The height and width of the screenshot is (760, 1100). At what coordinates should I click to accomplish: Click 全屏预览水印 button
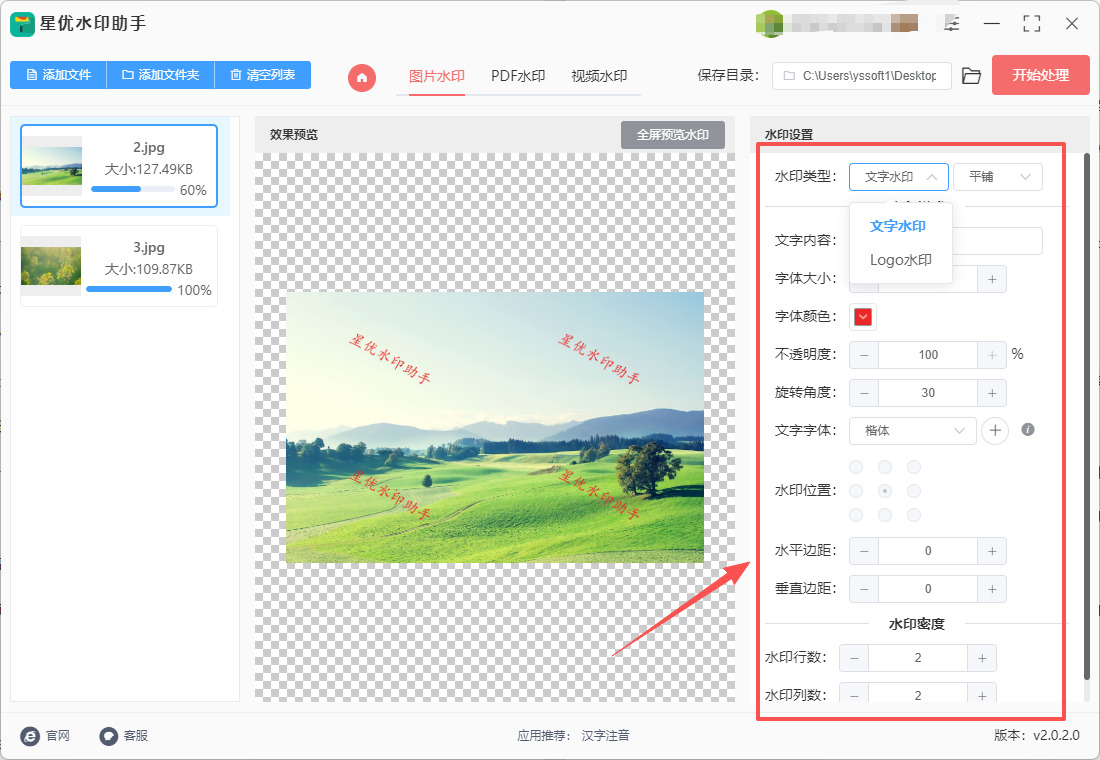coord(673,135)
